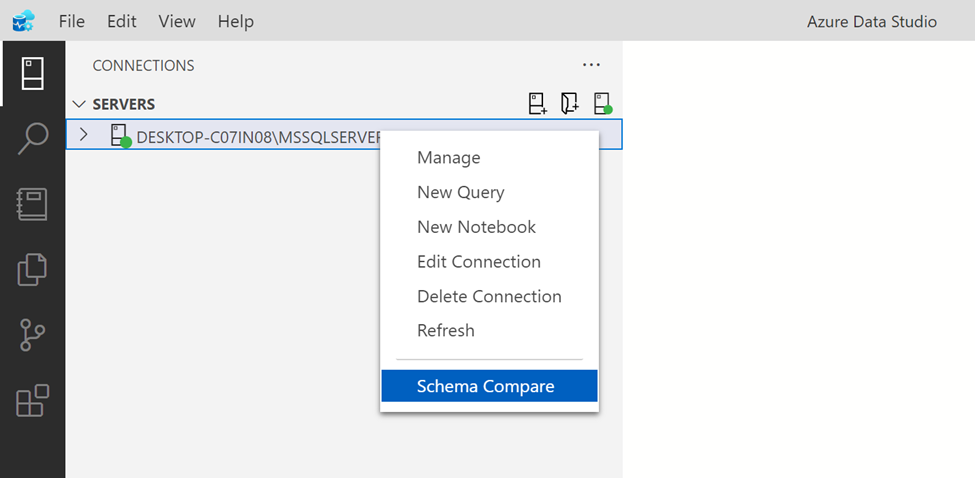Open the Connections view in activity bar
Viewport: 975px width, 478px height.
coord(32,73)
